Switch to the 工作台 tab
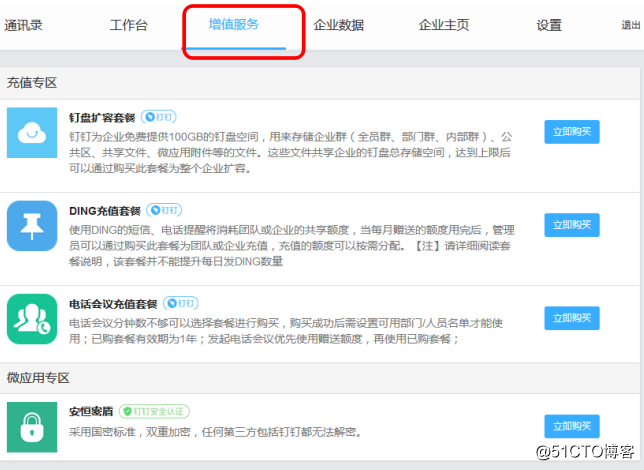644x470 pixels. point(129,25)
